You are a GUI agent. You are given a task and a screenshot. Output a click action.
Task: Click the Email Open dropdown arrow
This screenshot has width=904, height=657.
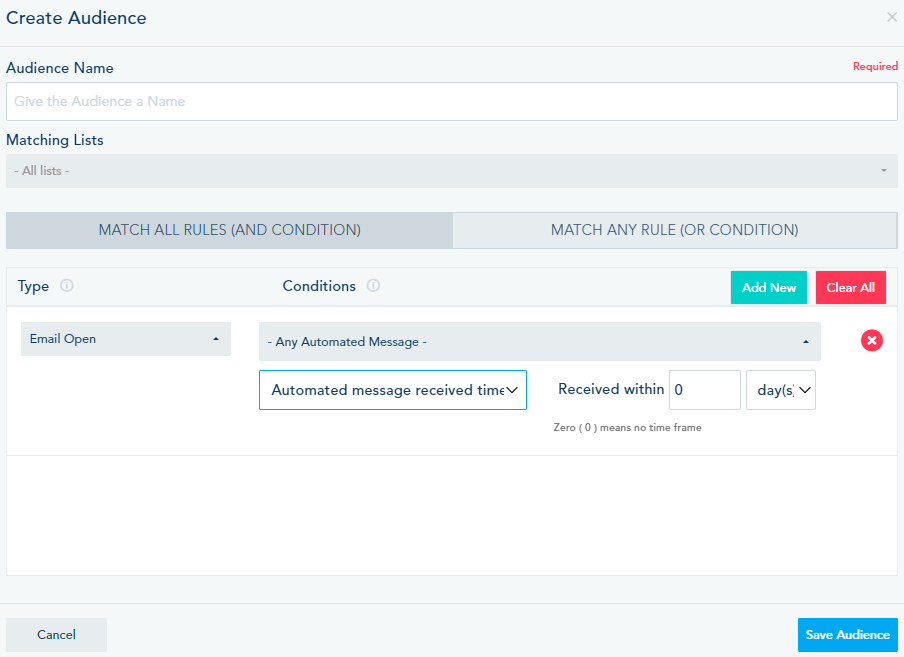(x=216, y=339)
